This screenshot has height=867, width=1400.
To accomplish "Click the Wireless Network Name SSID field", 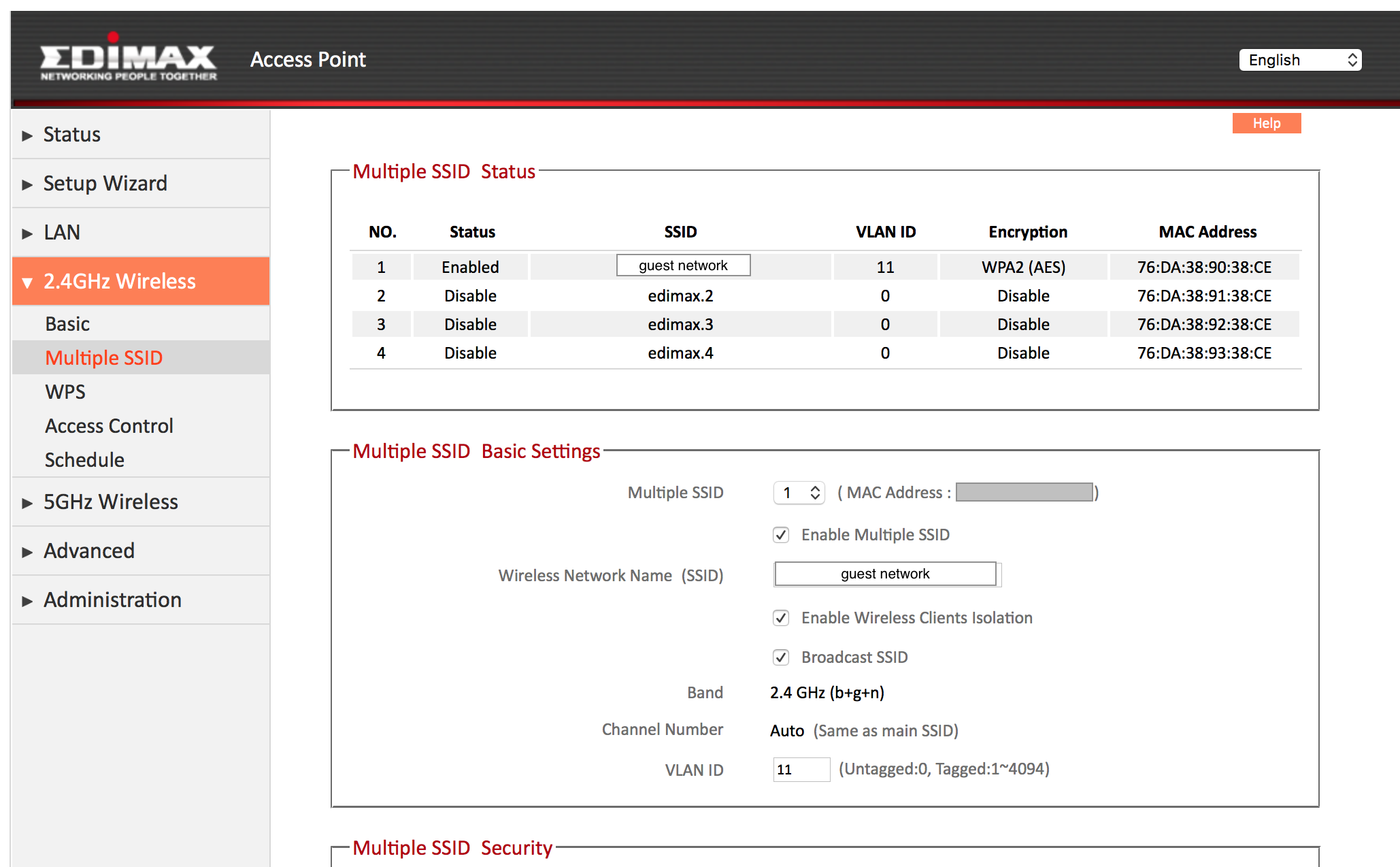I will coord(885,574).
